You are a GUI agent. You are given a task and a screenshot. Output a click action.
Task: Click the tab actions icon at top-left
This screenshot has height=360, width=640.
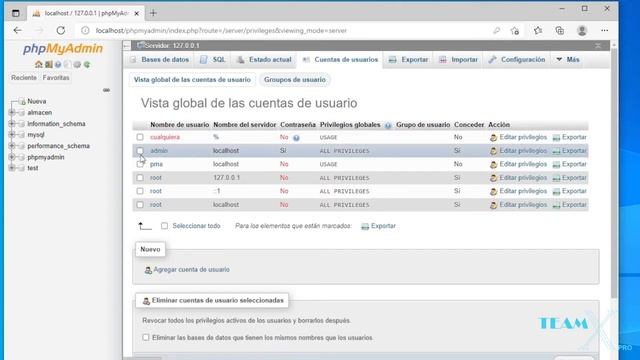click(x=16, y=13)
